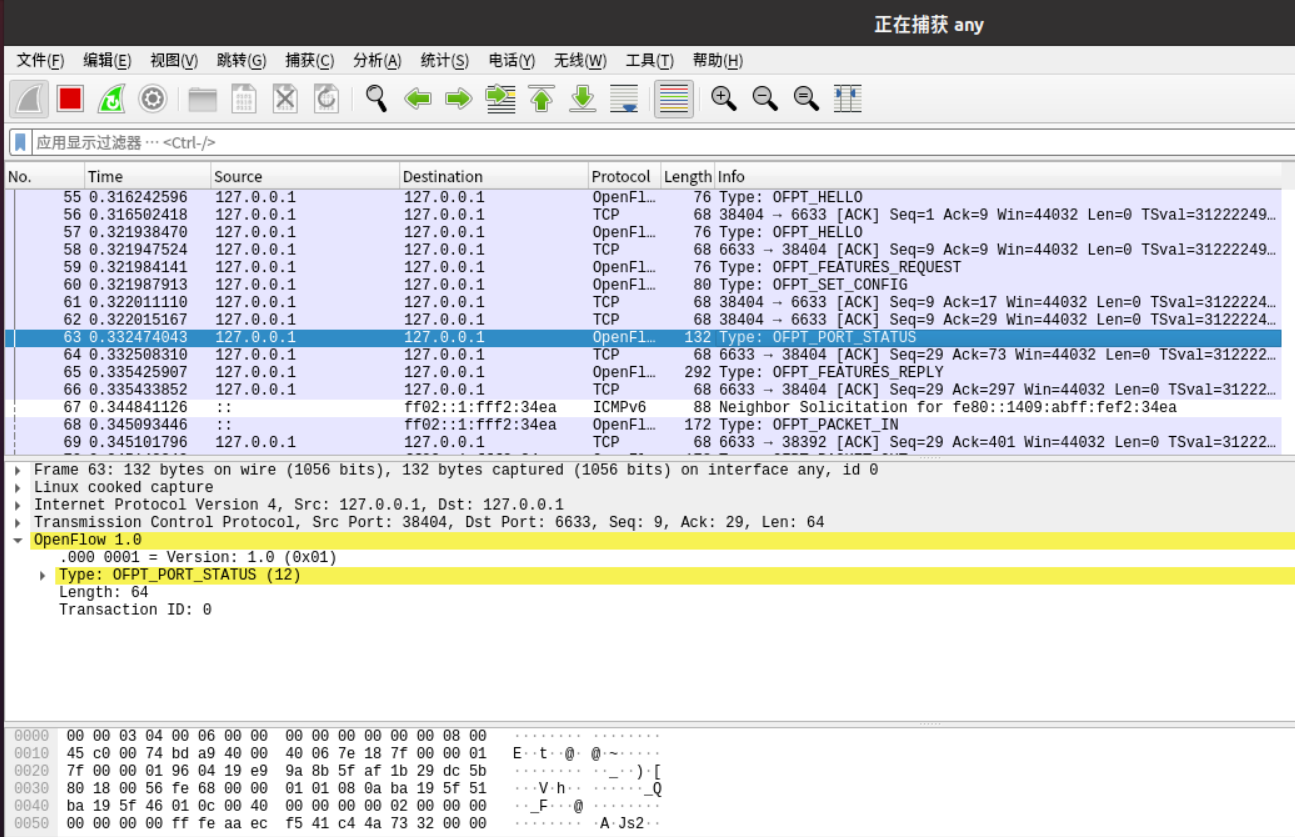This screenshot has height=837, width=1295.
Task: Sort by the Info column header
Action: click(998, 176)
